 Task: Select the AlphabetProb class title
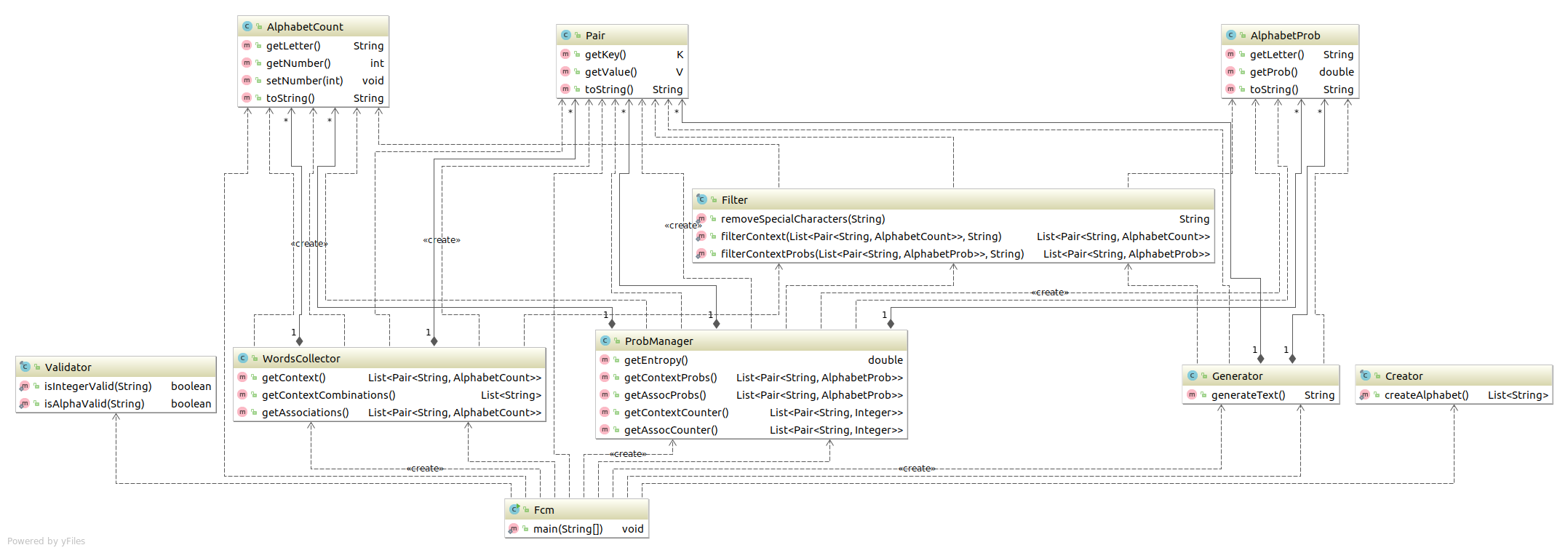click(1285, 36)
